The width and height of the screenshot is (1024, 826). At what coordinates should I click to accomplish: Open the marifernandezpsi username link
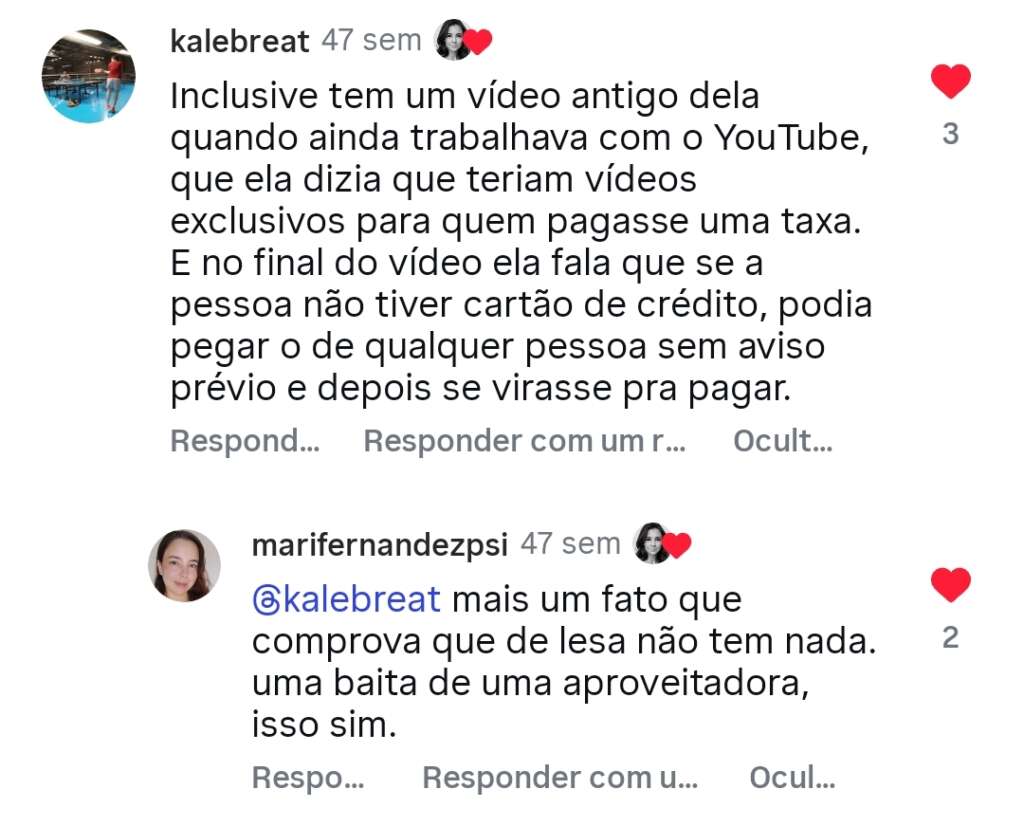coord(379,545)
